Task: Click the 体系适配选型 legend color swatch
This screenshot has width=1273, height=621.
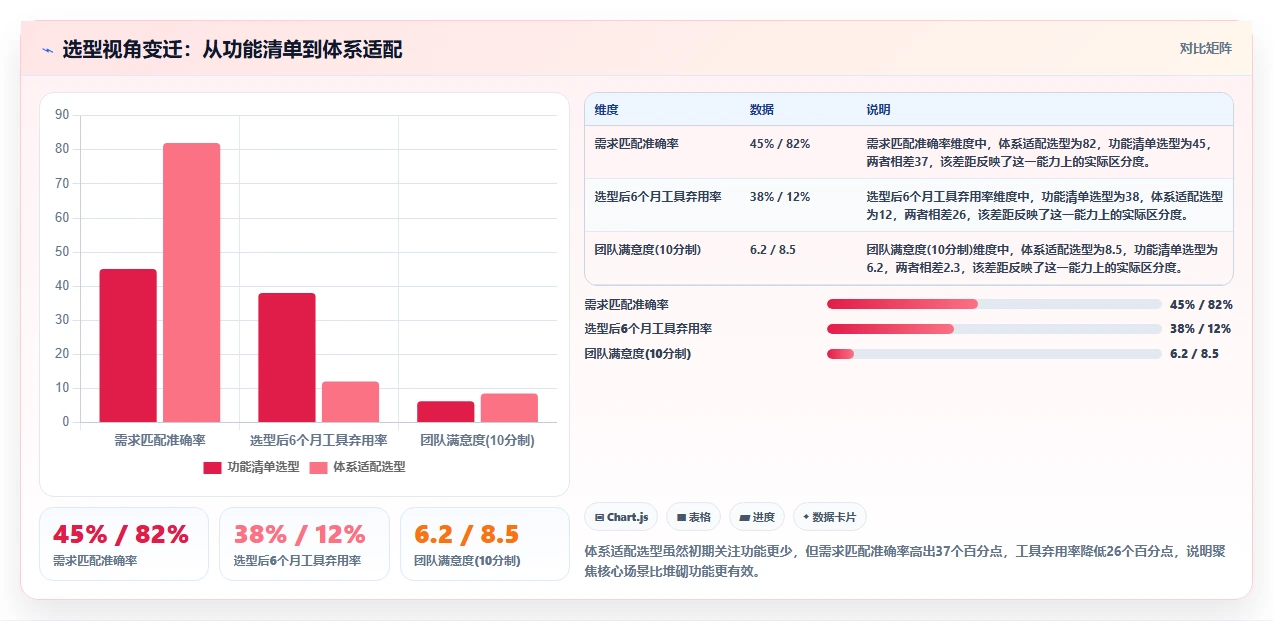Action: point(318,467)
